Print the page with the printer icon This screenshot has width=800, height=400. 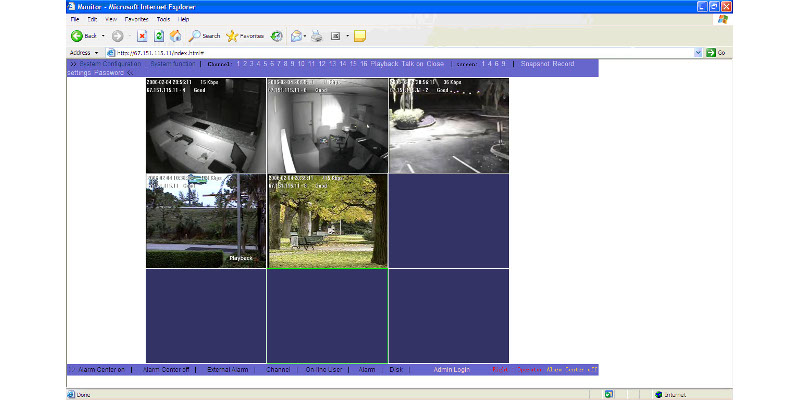pos(317,36)
